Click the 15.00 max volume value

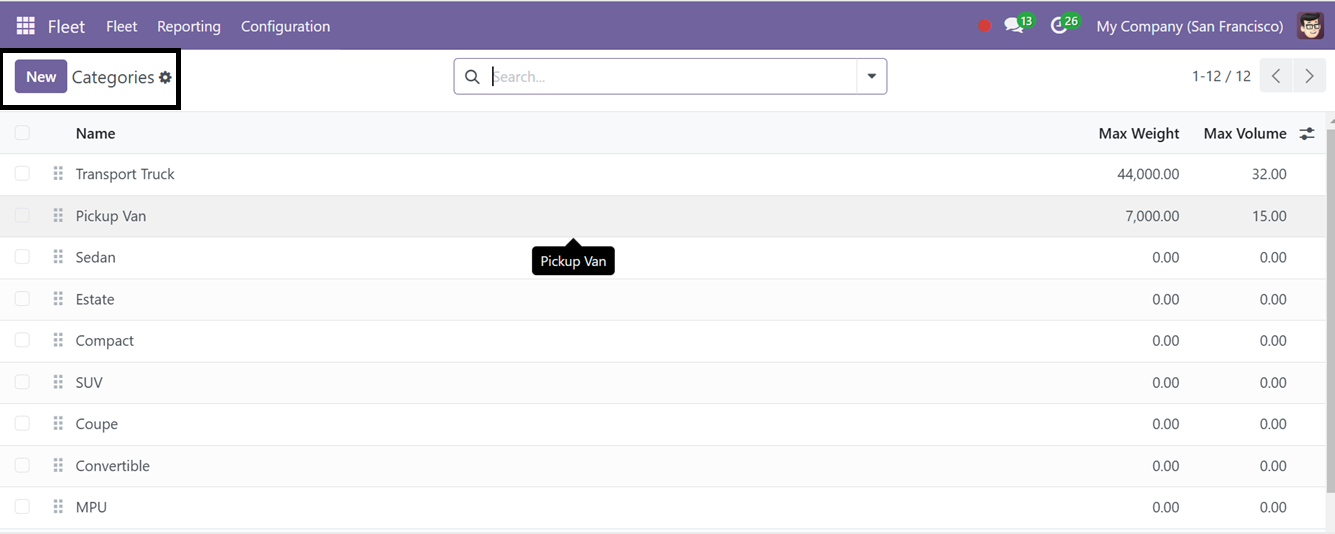pos(1269,216)
